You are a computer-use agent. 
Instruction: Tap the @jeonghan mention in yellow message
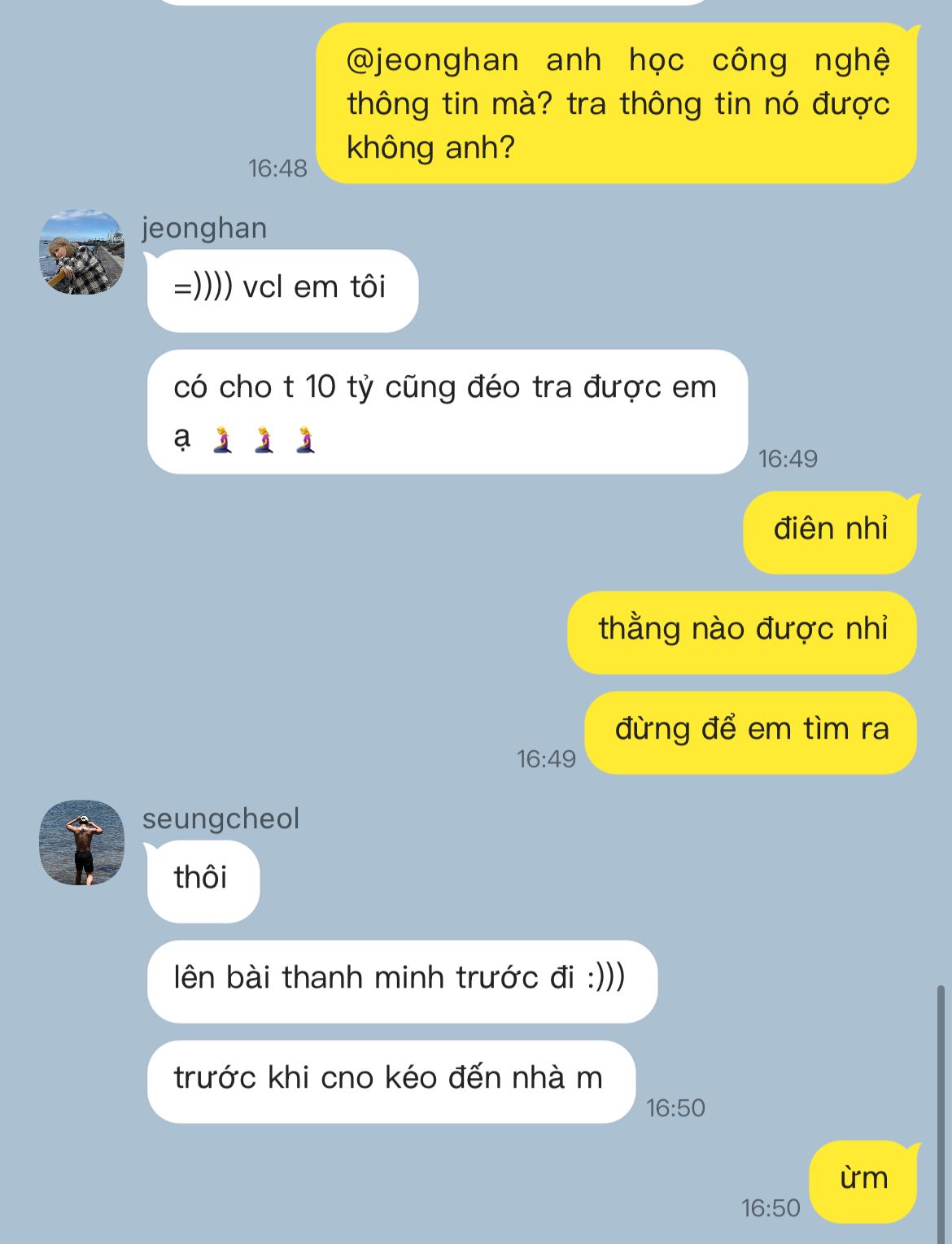coord(433,61)
